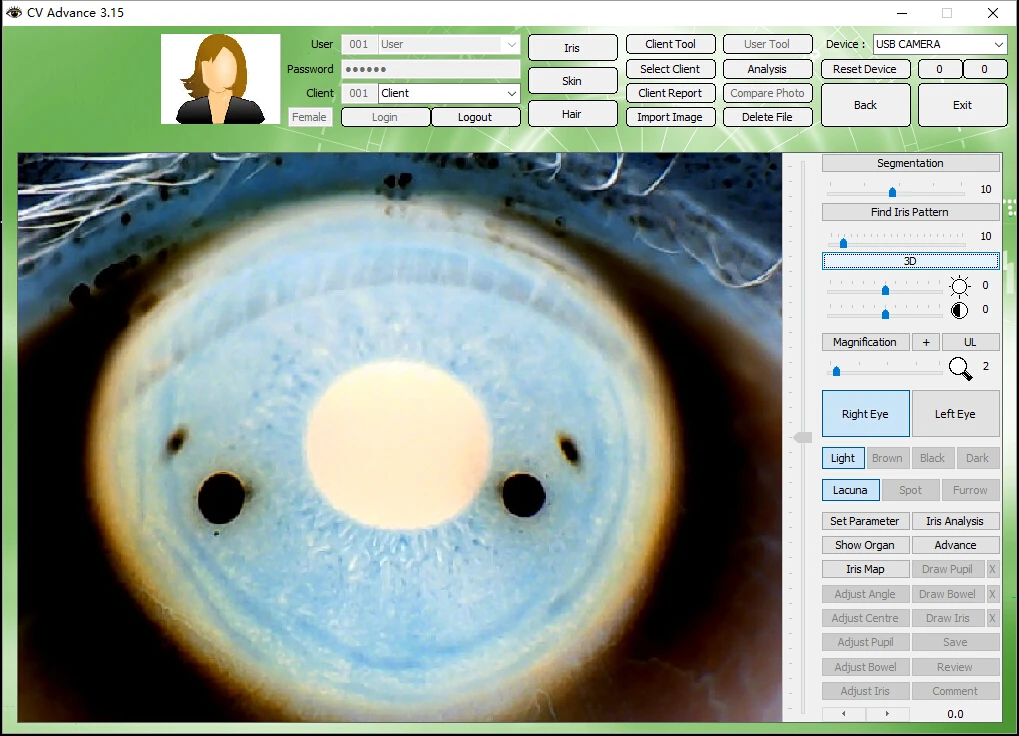
Task: Switch to the Skin analysis mode
Action: [x=572, y=80]
